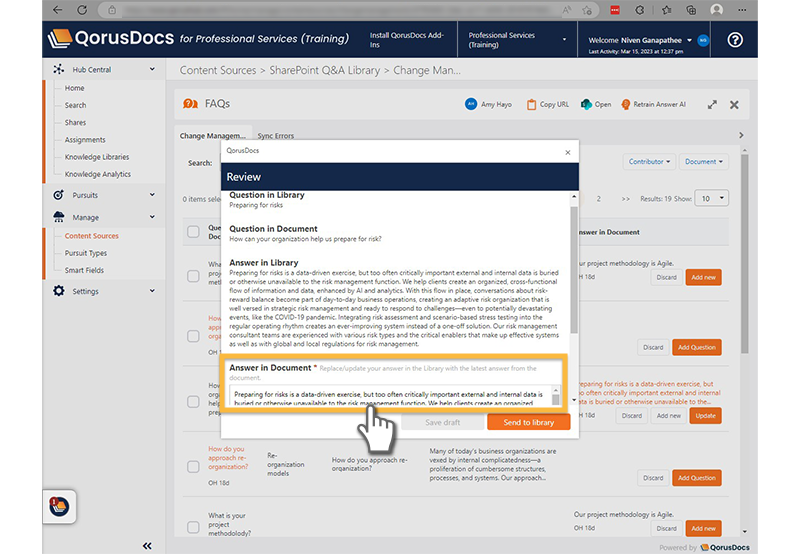The height and width of the screenshot is (554, 800).
Task: Expand the Settings section chevron
Action: [152, 291]
